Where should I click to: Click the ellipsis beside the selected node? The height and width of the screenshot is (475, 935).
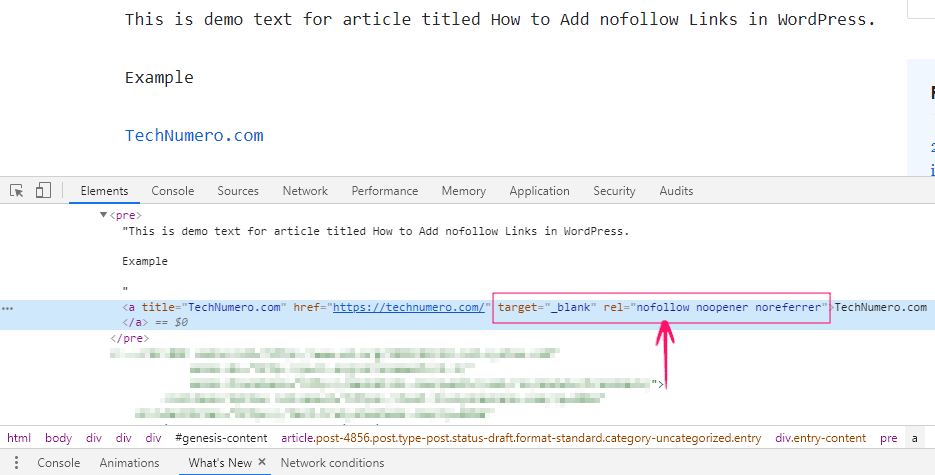7,308
